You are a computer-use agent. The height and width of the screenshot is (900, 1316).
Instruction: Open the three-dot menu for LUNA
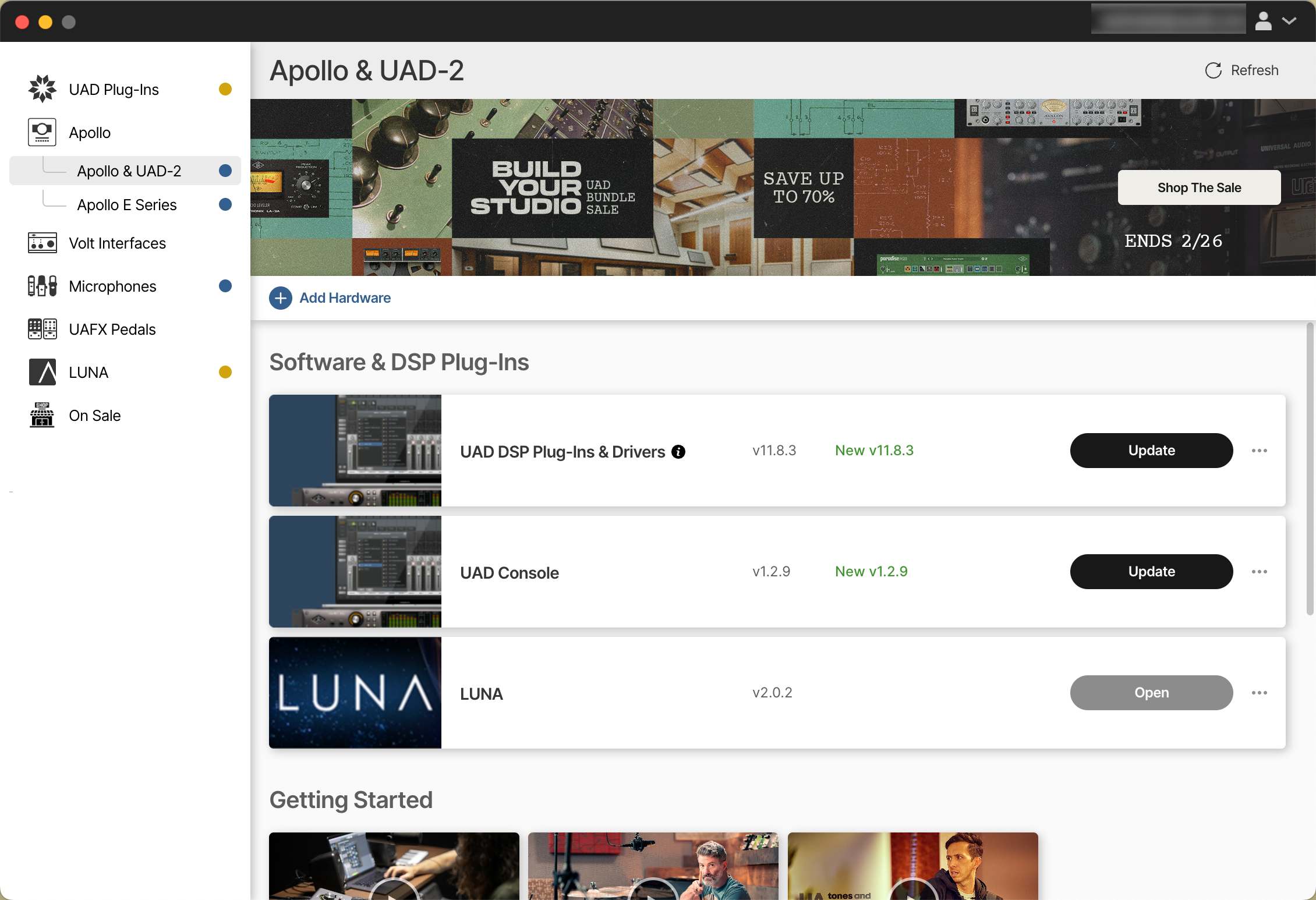[x=1260, y=693]
